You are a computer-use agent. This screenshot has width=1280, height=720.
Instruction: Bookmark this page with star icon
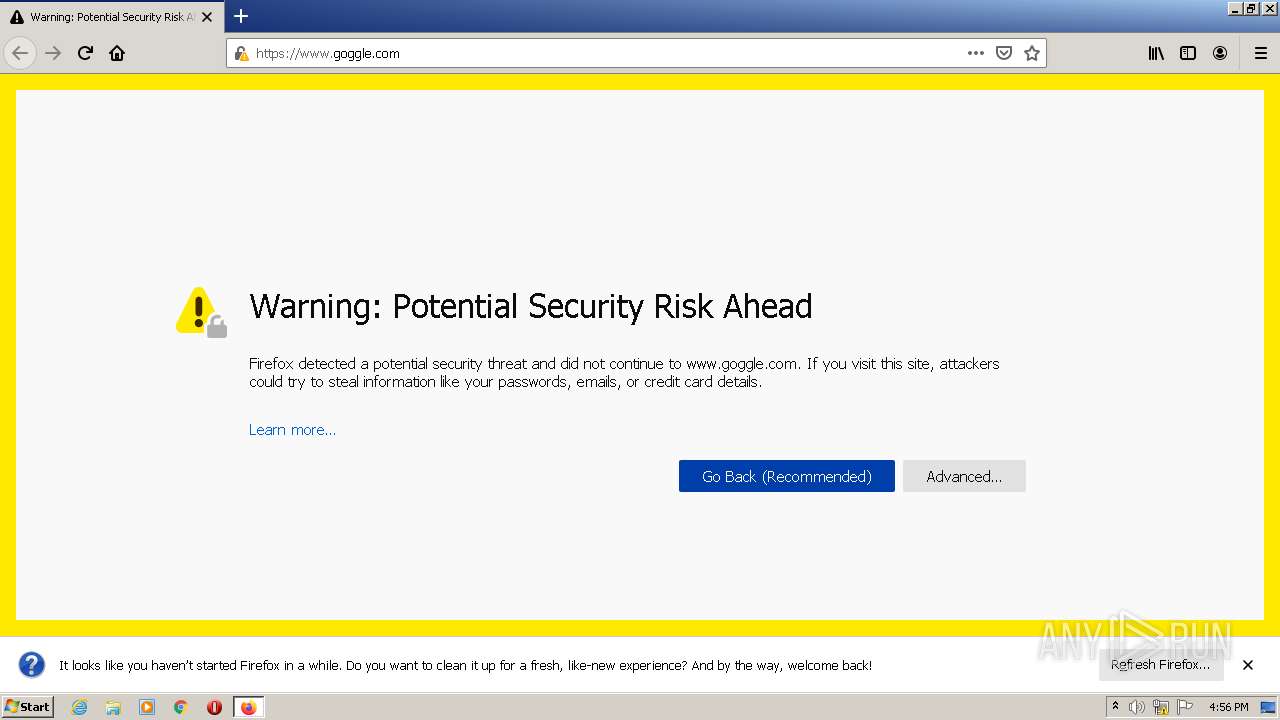[x=1032, y=53]
